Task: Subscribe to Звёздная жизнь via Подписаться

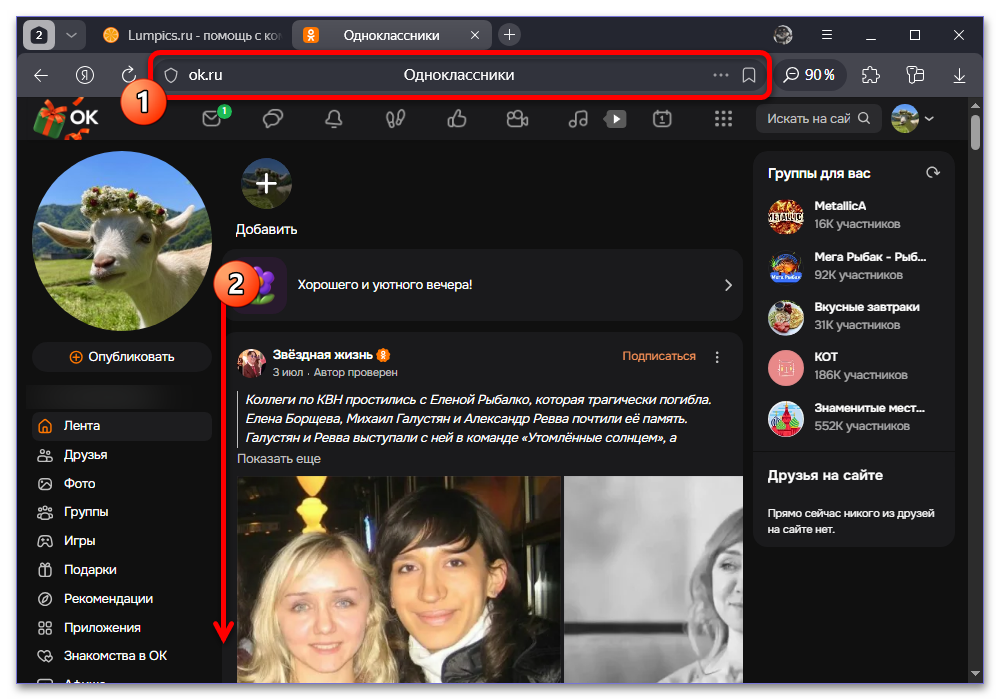Action: point(659,356)
